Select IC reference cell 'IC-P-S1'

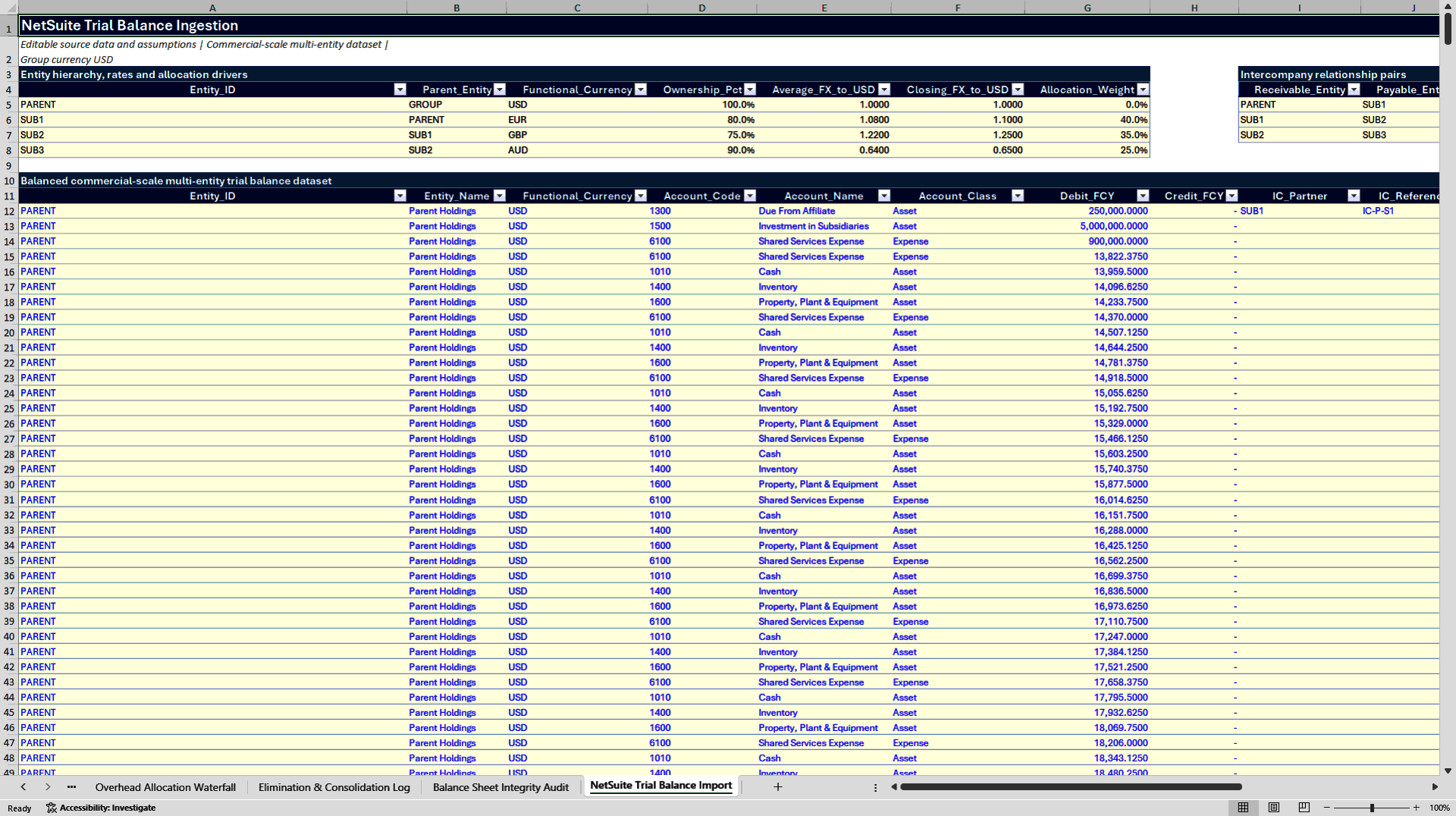(x=1400, y=211)
